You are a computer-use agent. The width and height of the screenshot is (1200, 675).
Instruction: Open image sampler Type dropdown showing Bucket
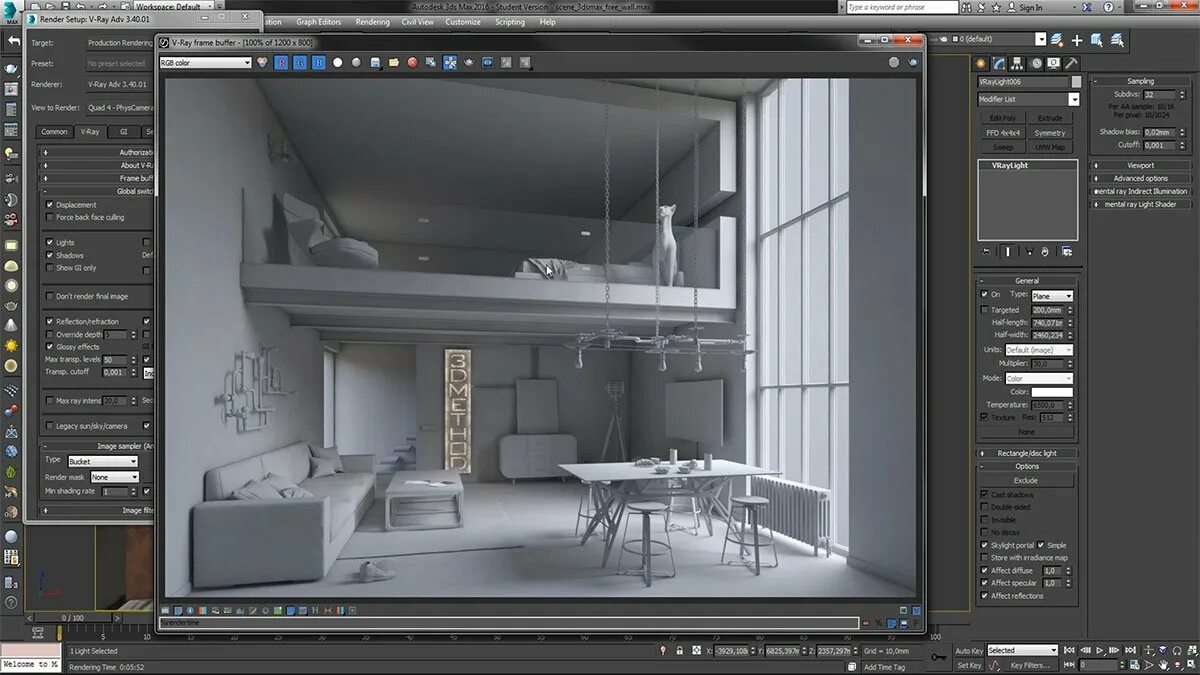[103, 461]
